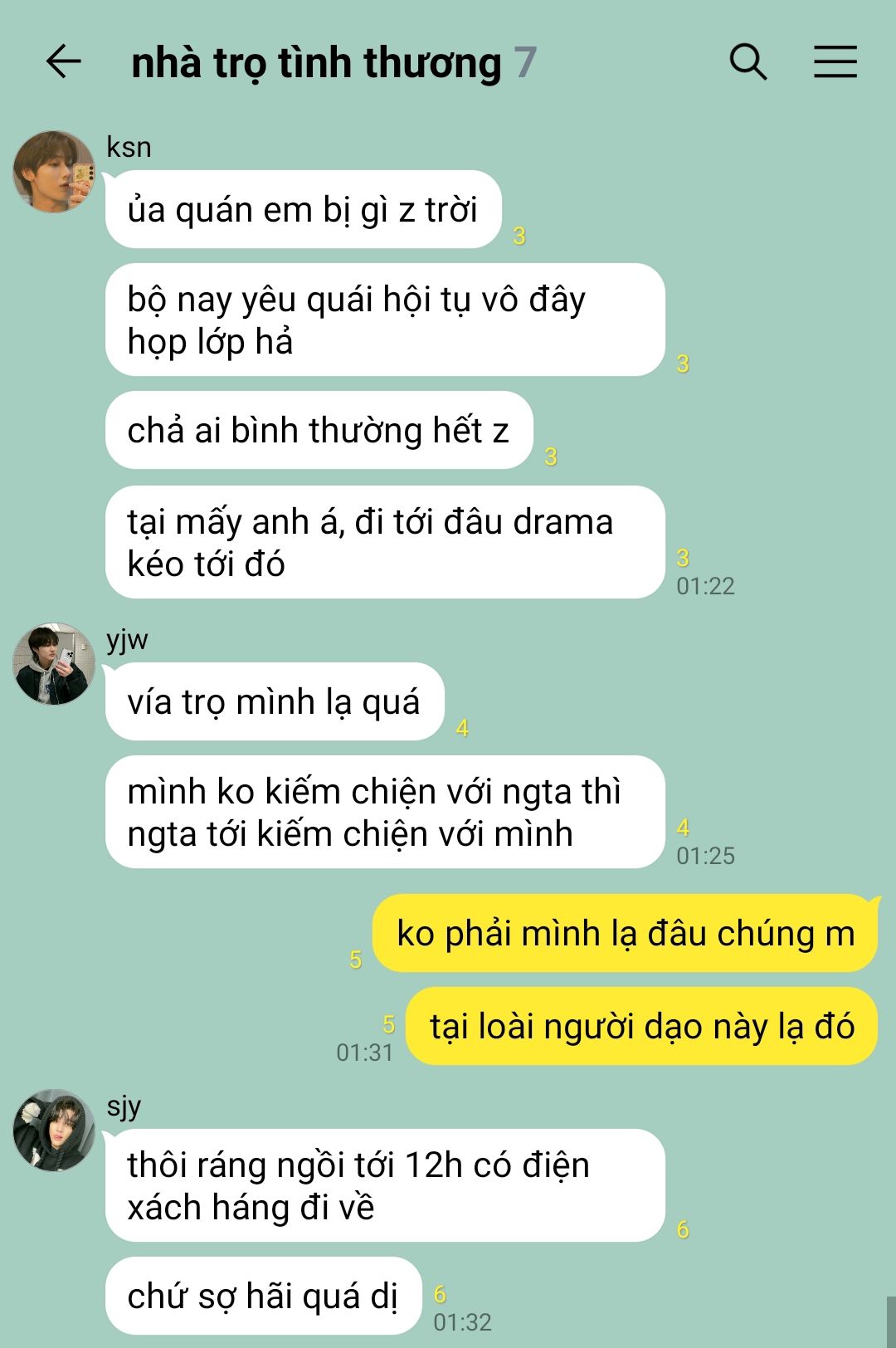Select yellow message 'tại loài người dạo này lạ đó'
Image resolution: width=896 pixels, height=1348 pixels.
[641, 1026]
